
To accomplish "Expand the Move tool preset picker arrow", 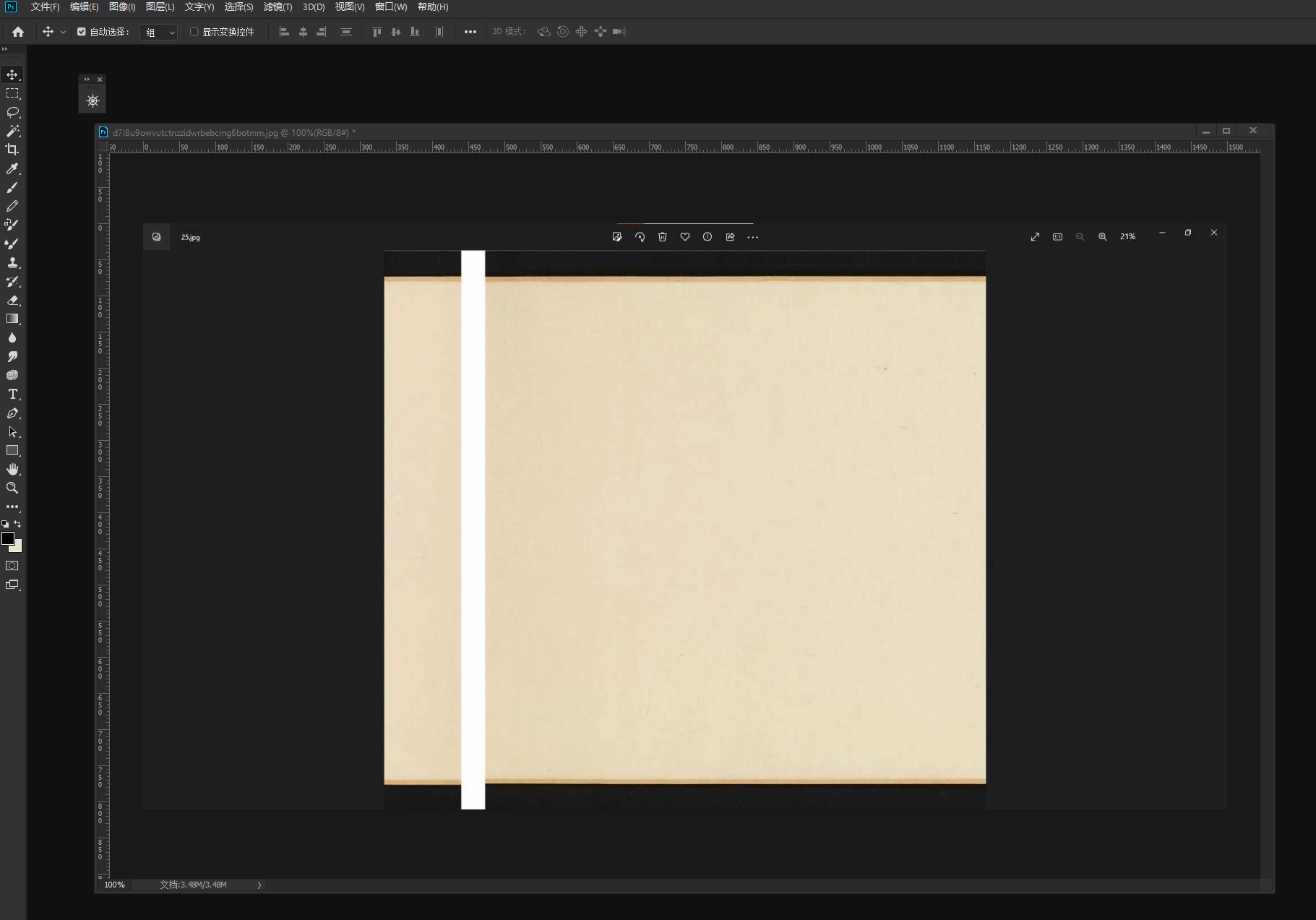I will point(63,33).
